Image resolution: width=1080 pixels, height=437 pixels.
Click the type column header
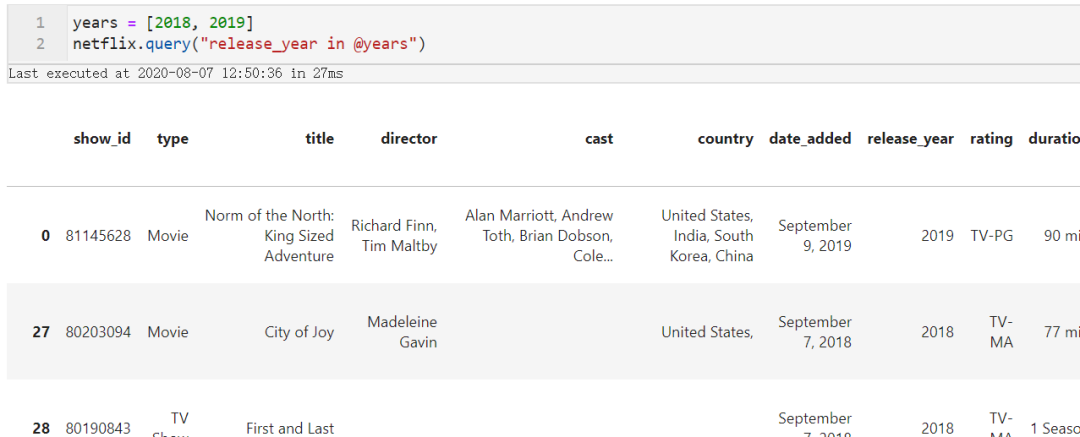(x=172, y=139)
